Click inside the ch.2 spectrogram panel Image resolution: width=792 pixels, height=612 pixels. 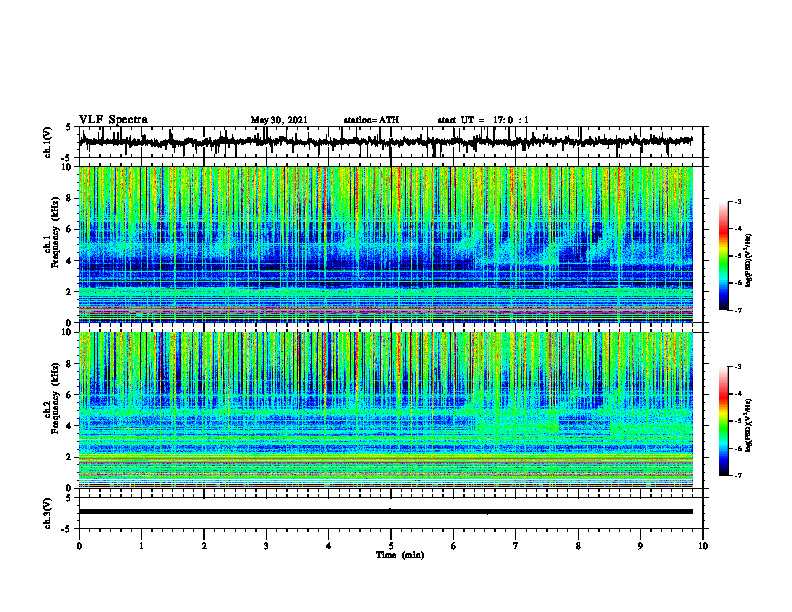tap(385, 410)
